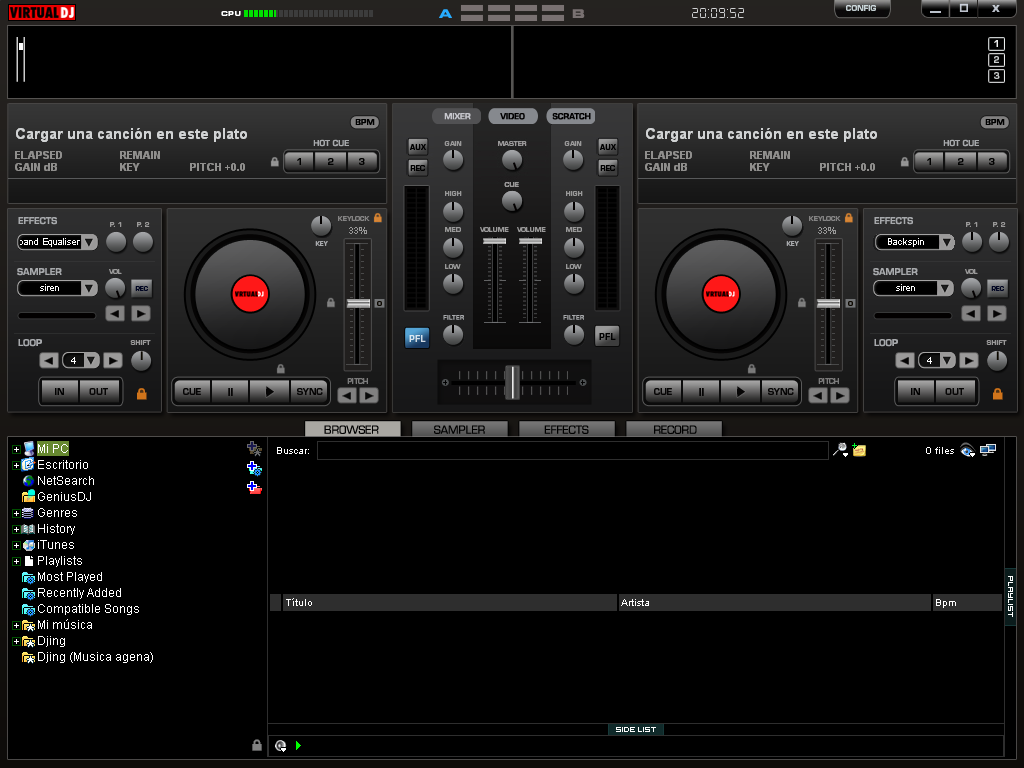The image size is (1024, 768).
Task: Click the crossfader handle
Action: (513, 382)
